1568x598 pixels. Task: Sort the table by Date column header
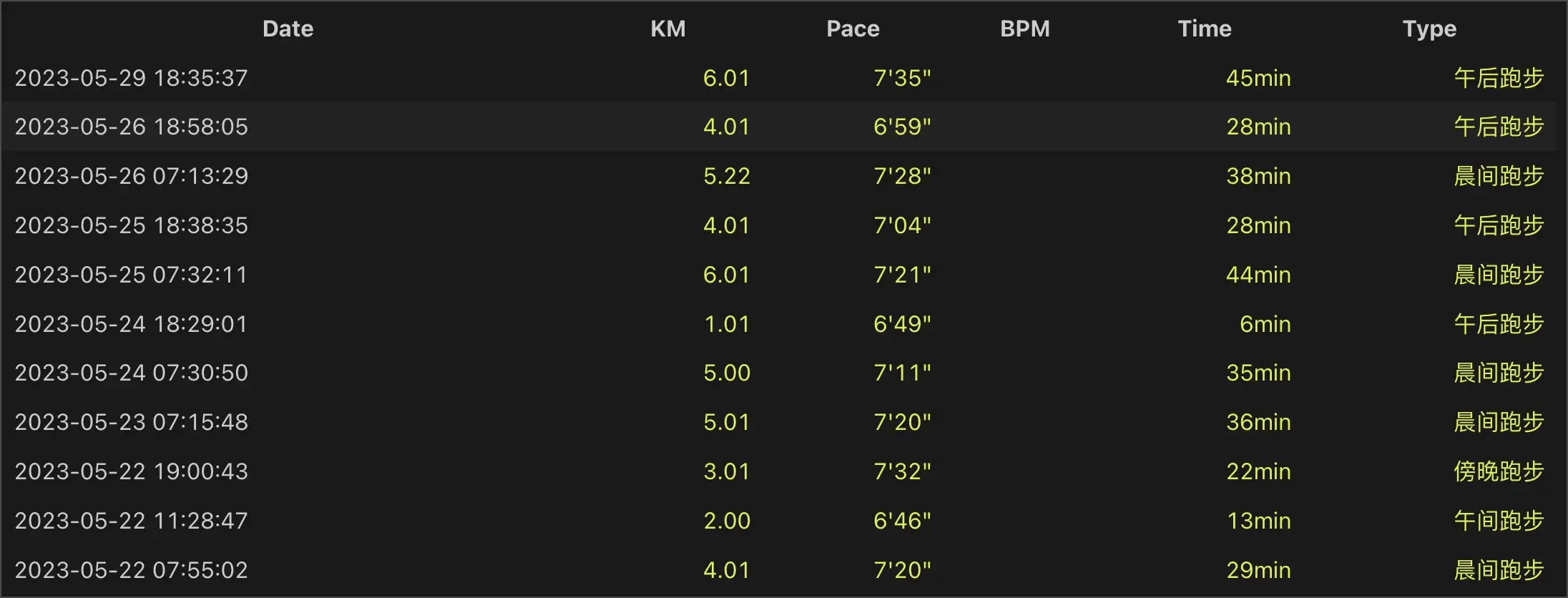click(288, 29)
